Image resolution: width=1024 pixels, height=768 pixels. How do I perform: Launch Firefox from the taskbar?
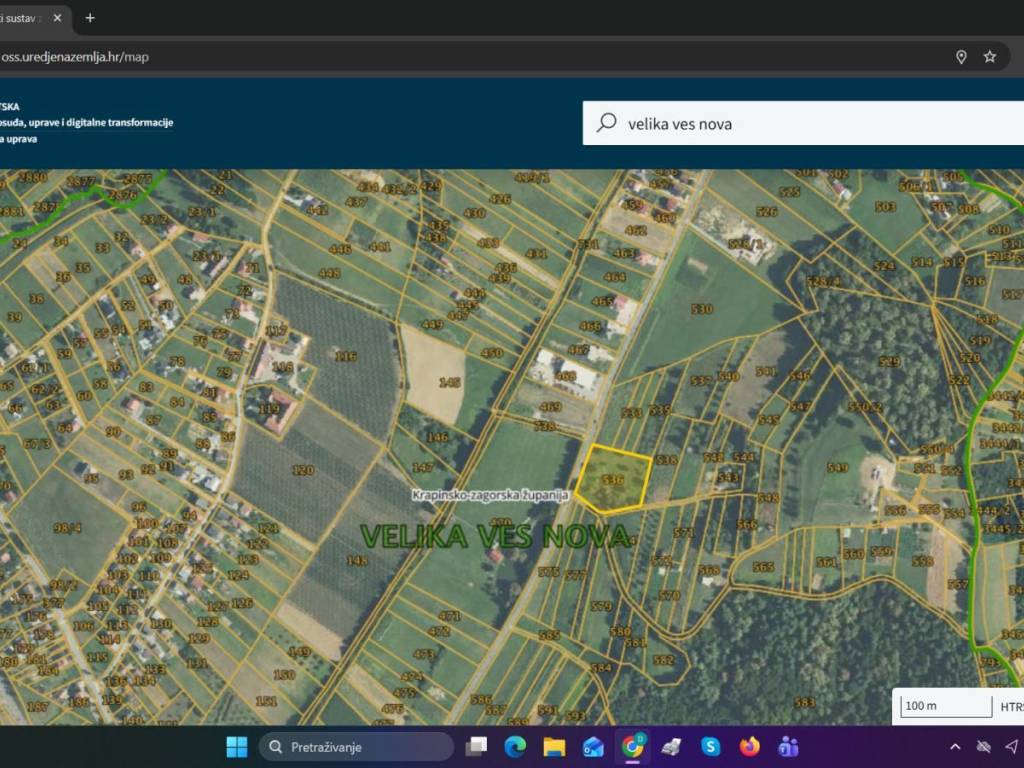coord(749,747)
